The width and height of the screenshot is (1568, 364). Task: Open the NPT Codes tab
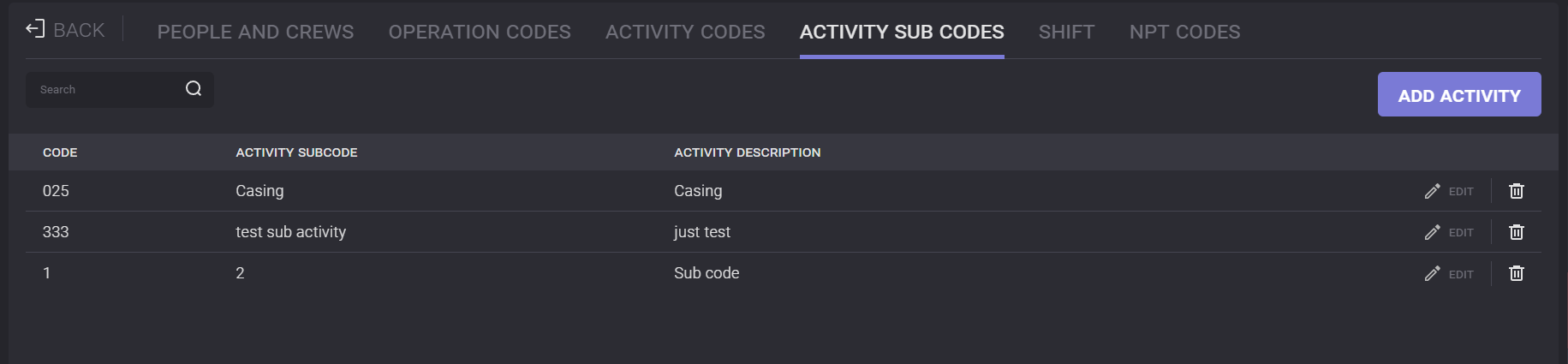(x=1184, y=32)
